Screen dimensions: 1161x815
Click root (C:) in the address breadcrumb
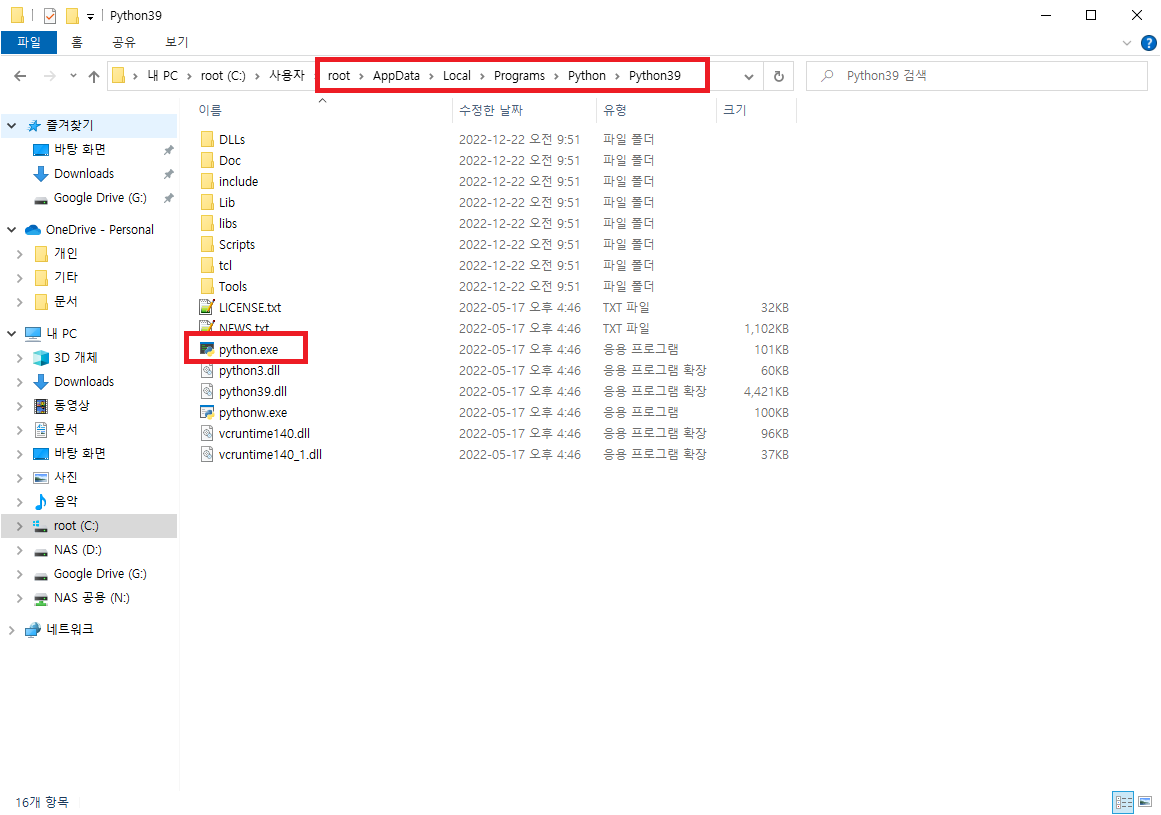[x=223, y=76]
